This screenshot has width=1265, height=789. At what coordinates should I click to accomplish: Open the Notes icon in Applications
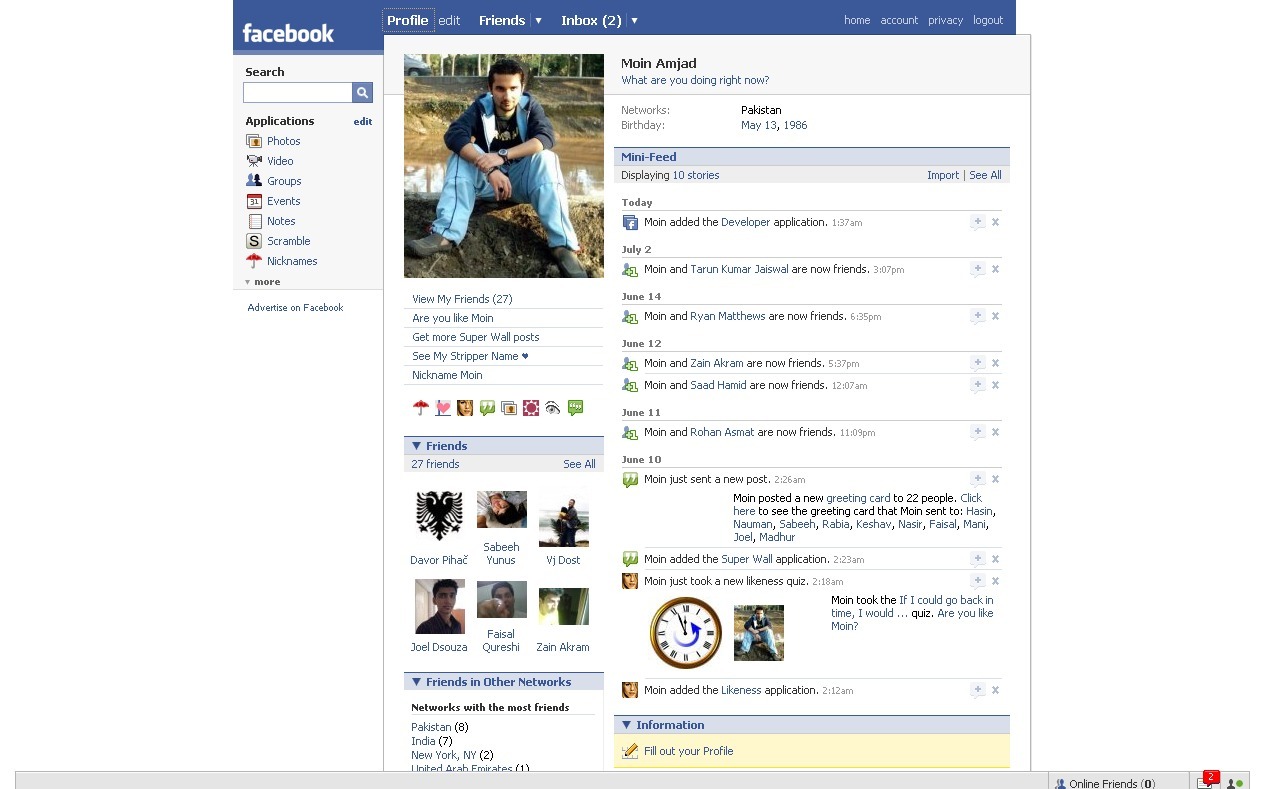254,221
